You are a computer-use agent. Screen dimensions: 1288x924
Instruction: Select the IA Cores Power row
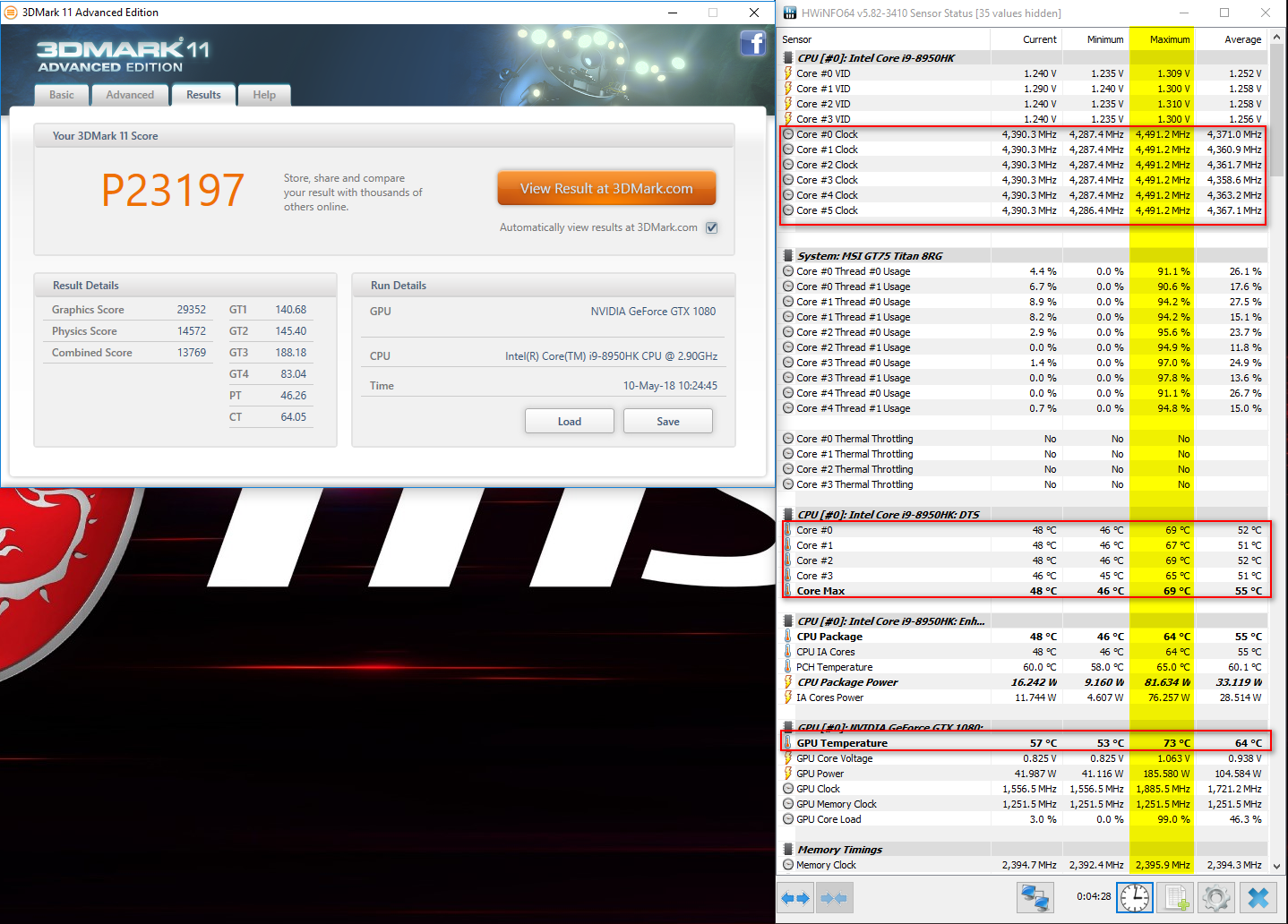click(1022, 697)
